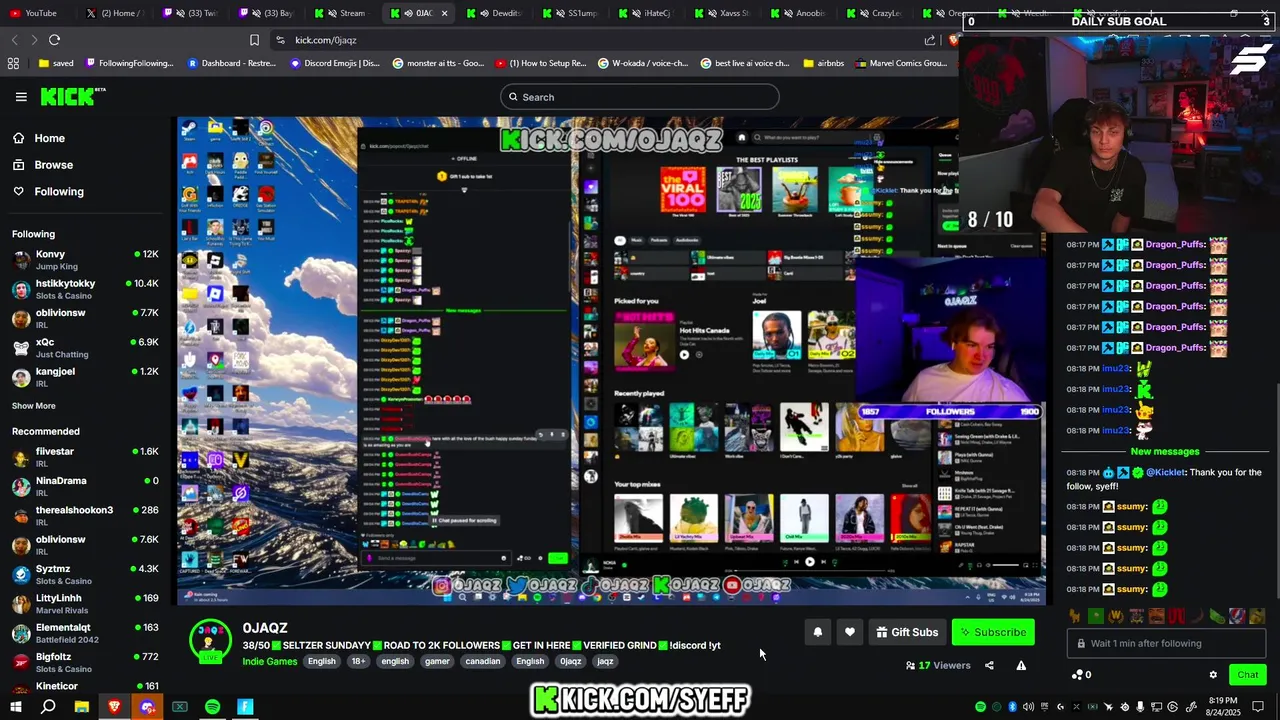The width and height of the screenshot is (1280, 720).
Task: Click Bluetooth icon in system tray
Action: (x=1012, y=707)
